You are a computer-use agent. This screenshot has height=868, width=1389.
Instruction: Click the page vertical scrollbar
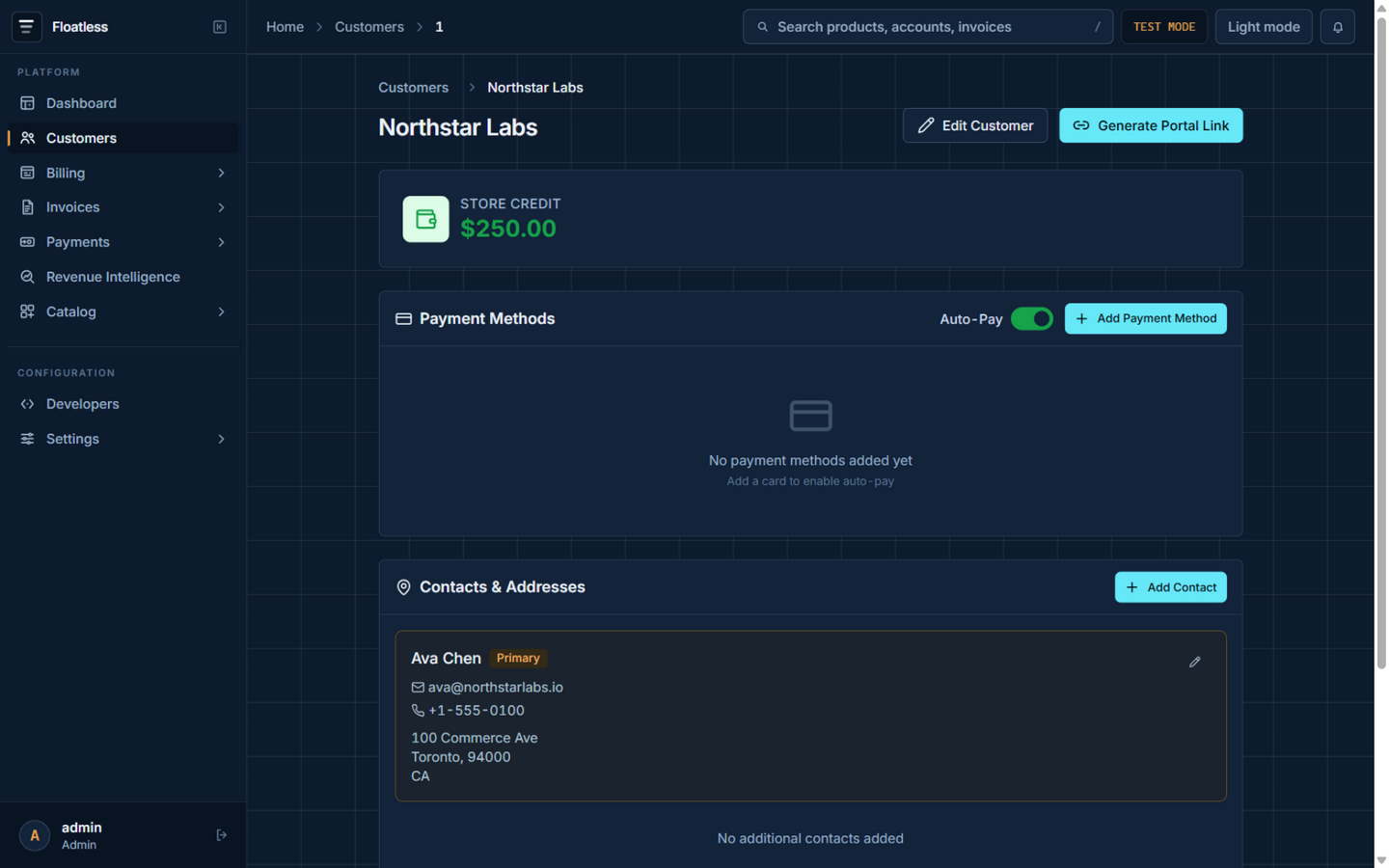(1381, 342)
